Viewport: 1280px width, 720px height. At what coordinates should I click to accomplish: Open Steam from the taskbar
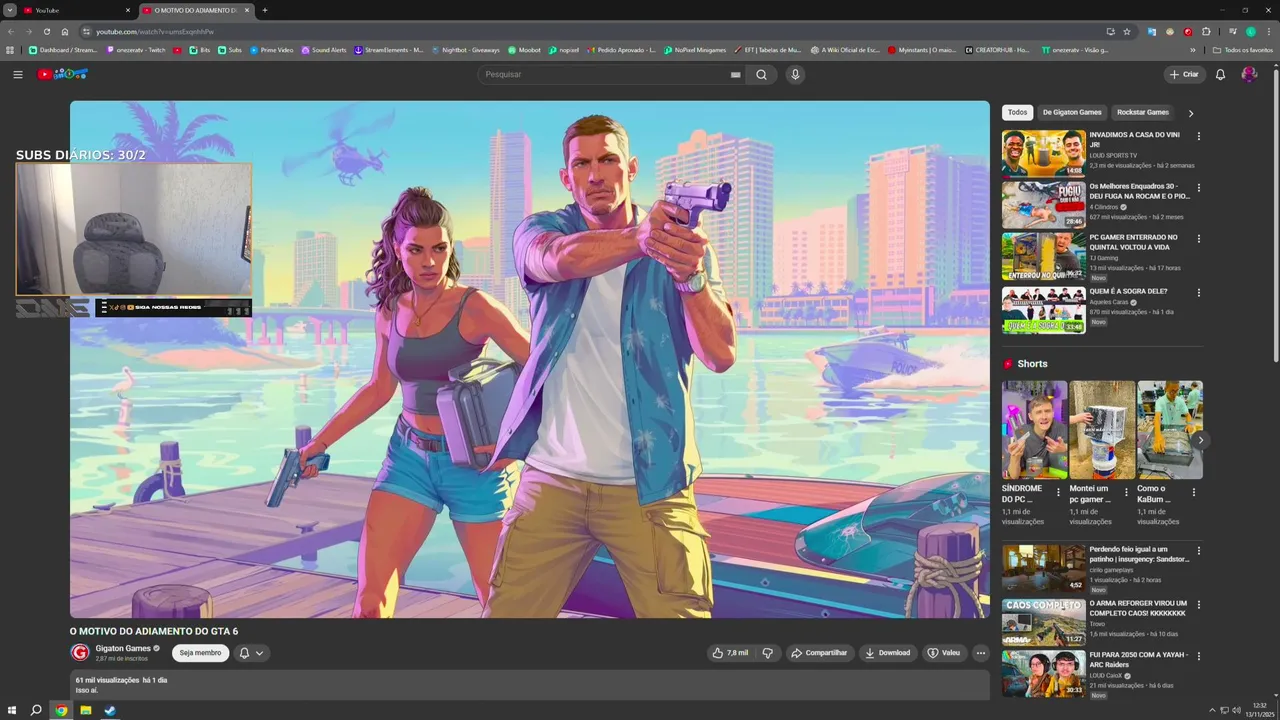point(110,710)
